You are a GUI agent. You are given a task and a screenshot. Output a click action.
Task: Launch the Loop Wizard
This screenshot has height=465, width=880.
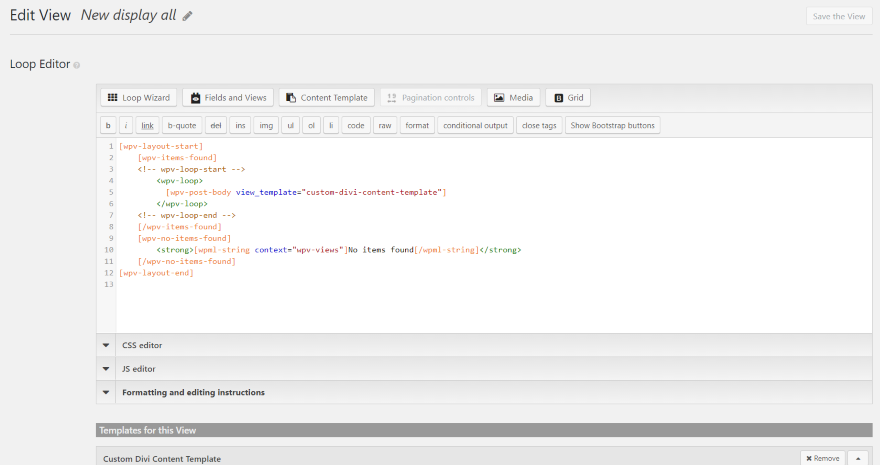[x=139, y=98]
